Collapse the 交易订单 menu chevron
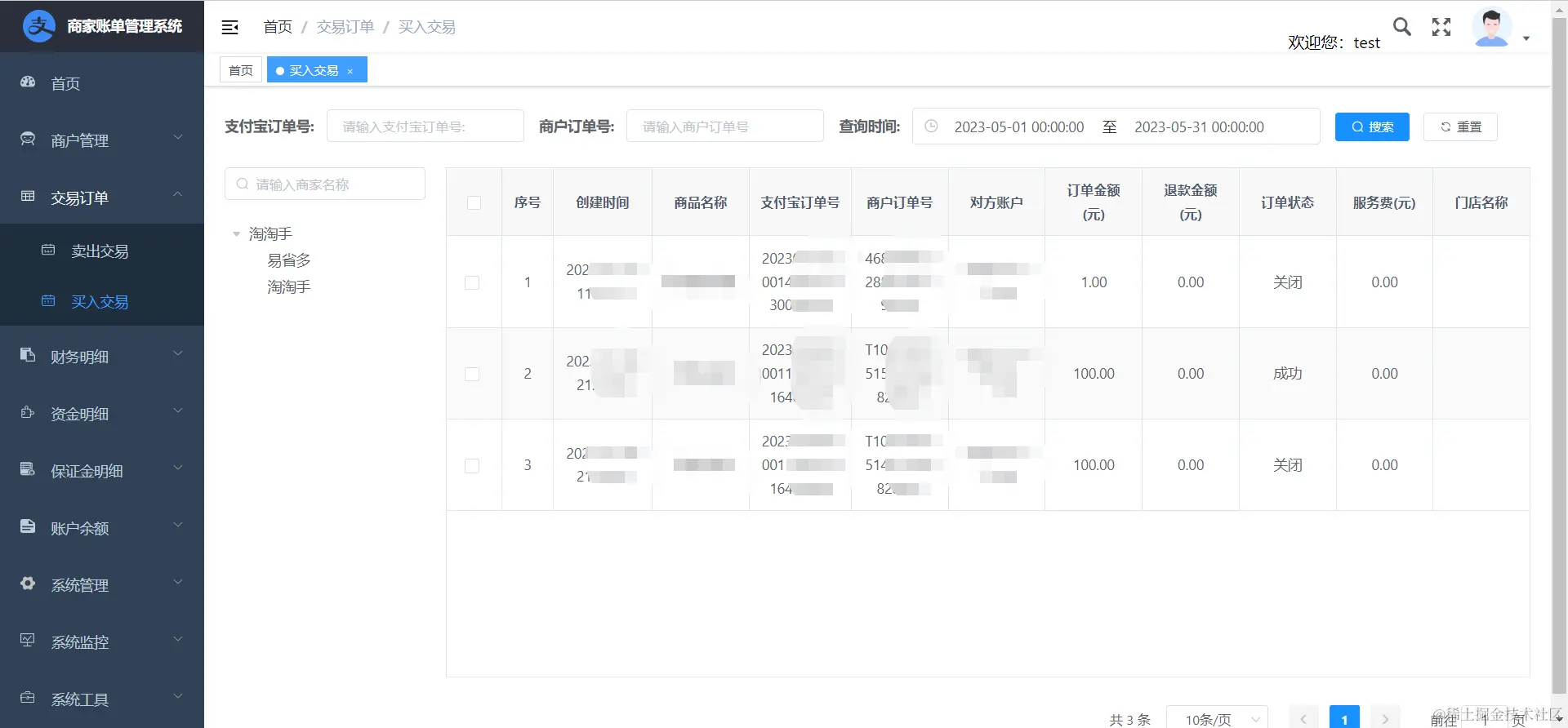This screenshot has width=1568, height=728. click(x=178, y=195)
